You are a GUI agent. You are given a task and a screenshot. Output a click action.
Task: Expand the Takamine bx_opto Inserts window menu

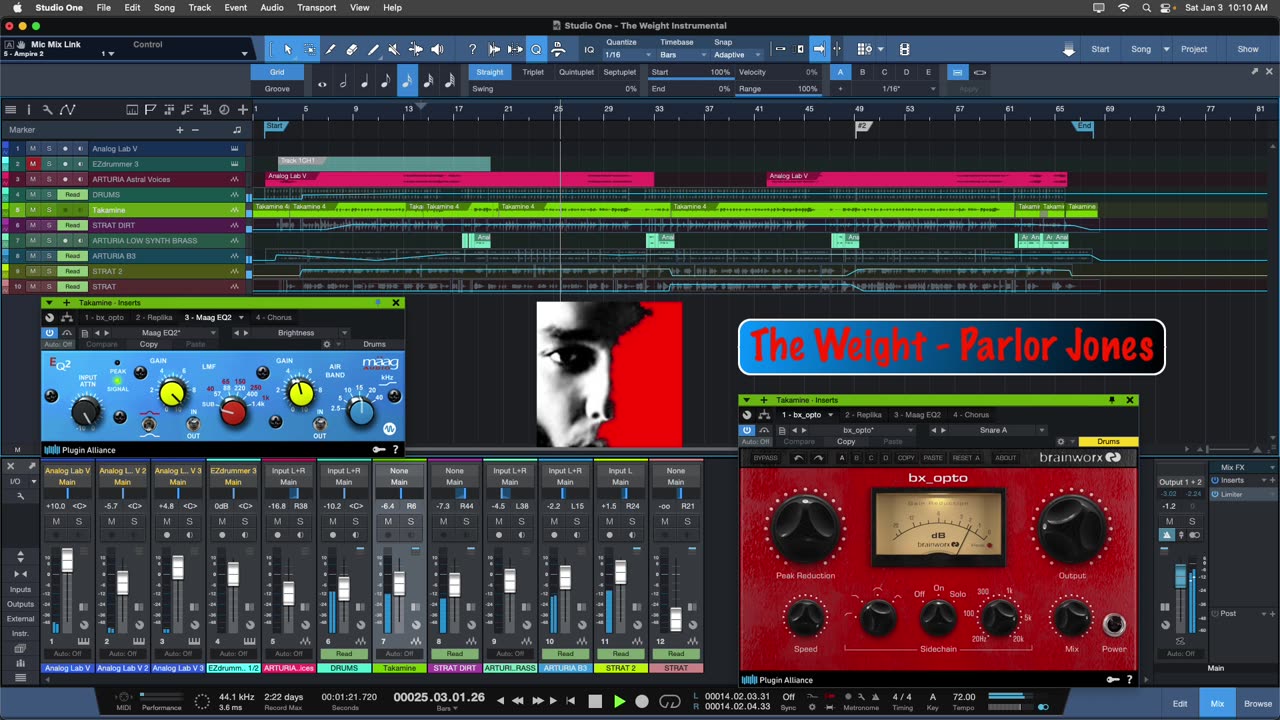[x=746, y=400]
